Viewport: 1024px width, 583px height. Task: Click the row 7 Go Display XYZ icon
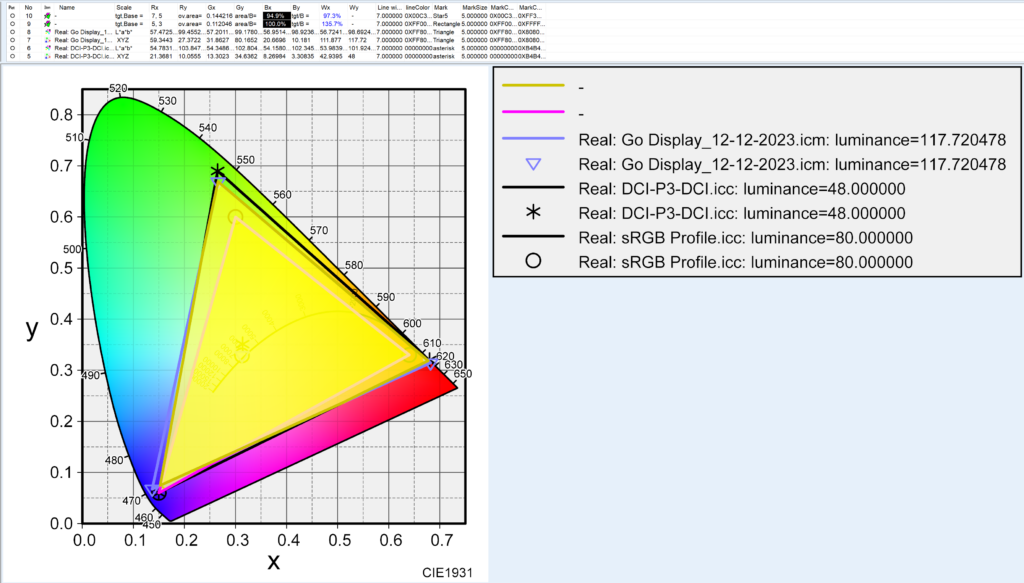[x=47, y=40]
